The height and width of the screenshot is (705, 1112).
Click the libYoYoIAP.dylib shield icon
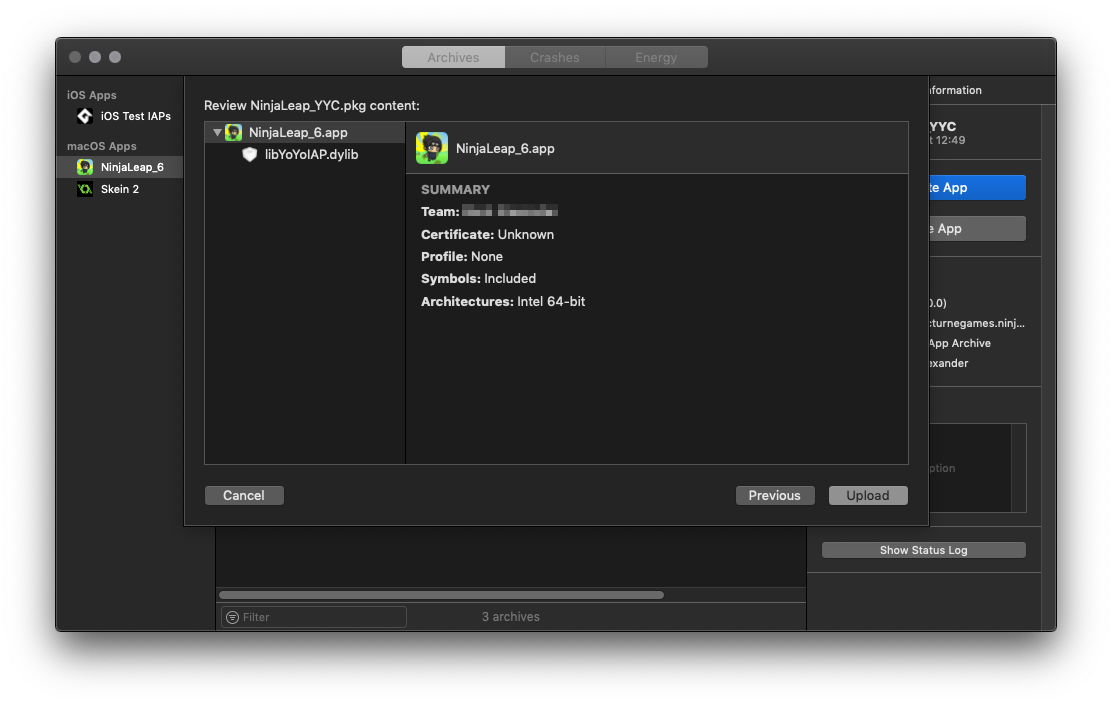point(250,155)
